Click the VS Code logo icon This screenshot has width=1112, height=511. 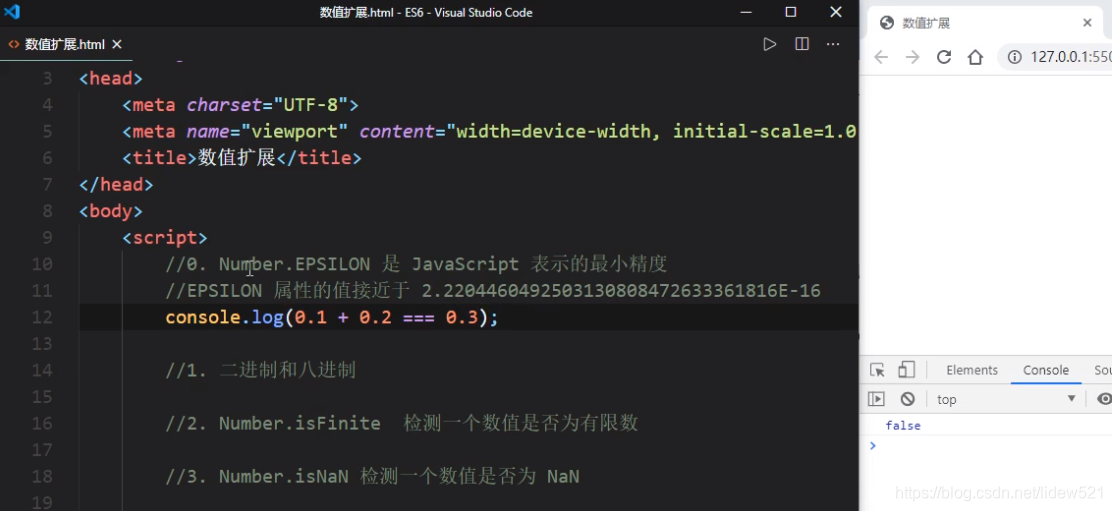[x=12, y=11]
